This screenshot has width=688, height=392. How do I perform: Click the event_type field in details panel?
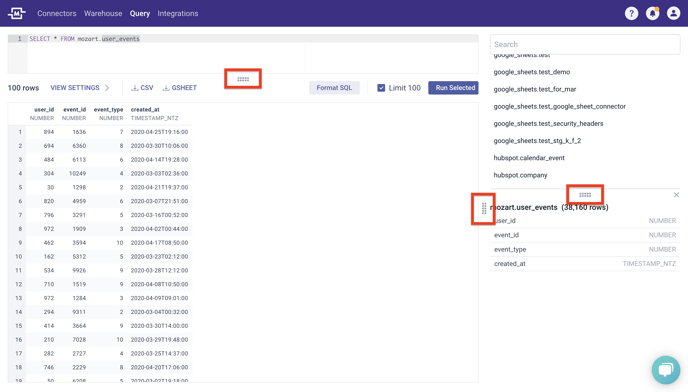(x=585, y=249)
